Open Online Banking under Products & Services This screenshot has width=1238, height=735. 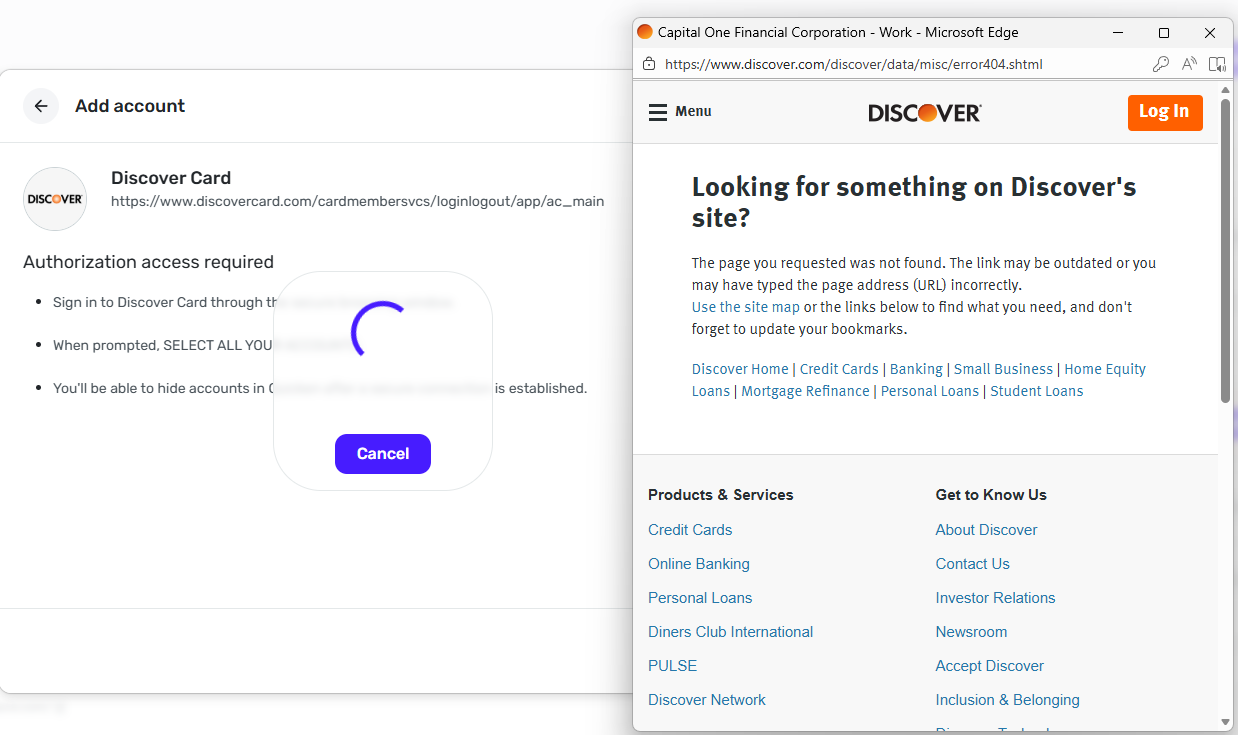[698, 564]
